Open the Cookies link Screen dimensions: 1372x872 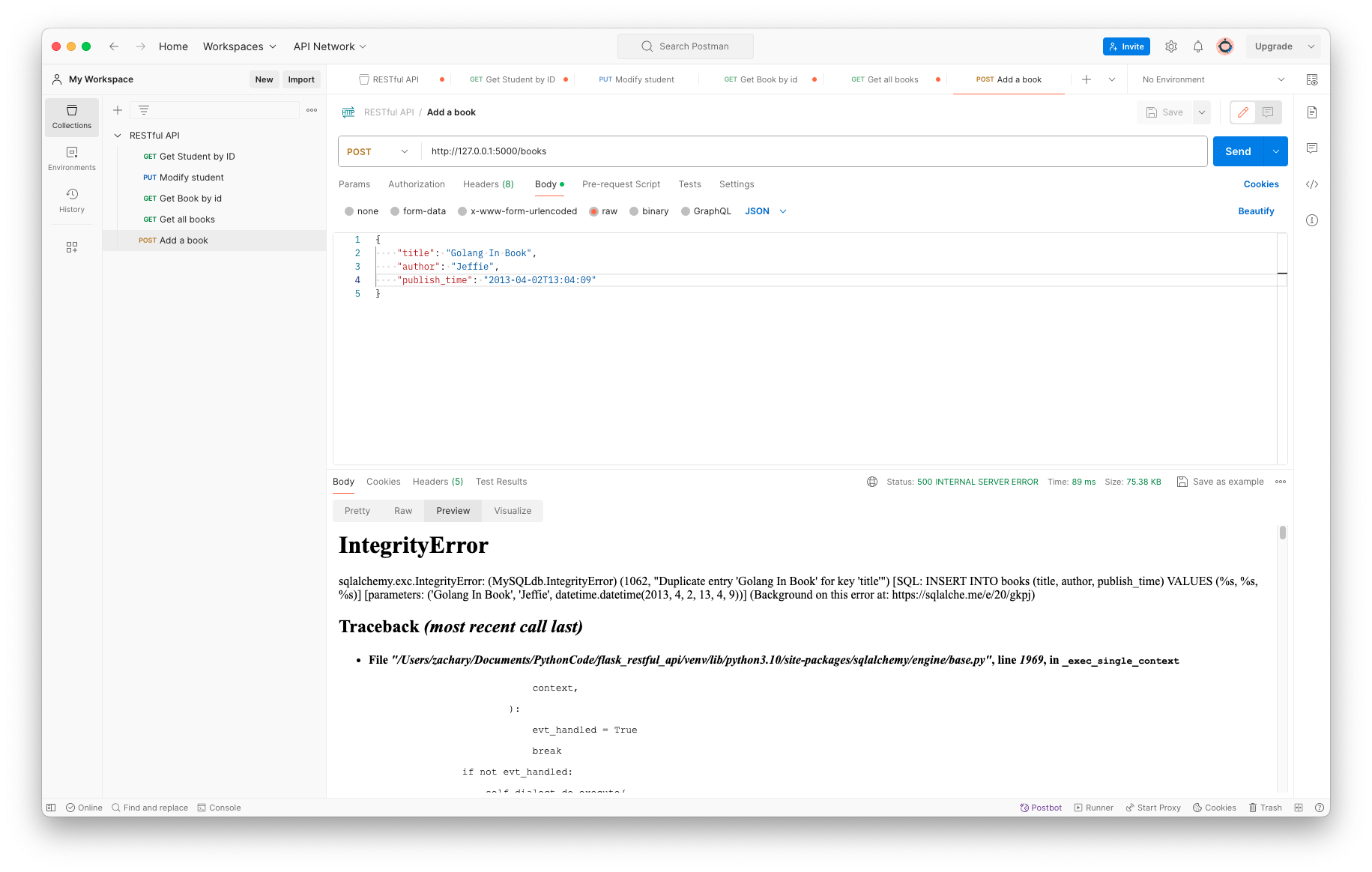coord(1261,184)
